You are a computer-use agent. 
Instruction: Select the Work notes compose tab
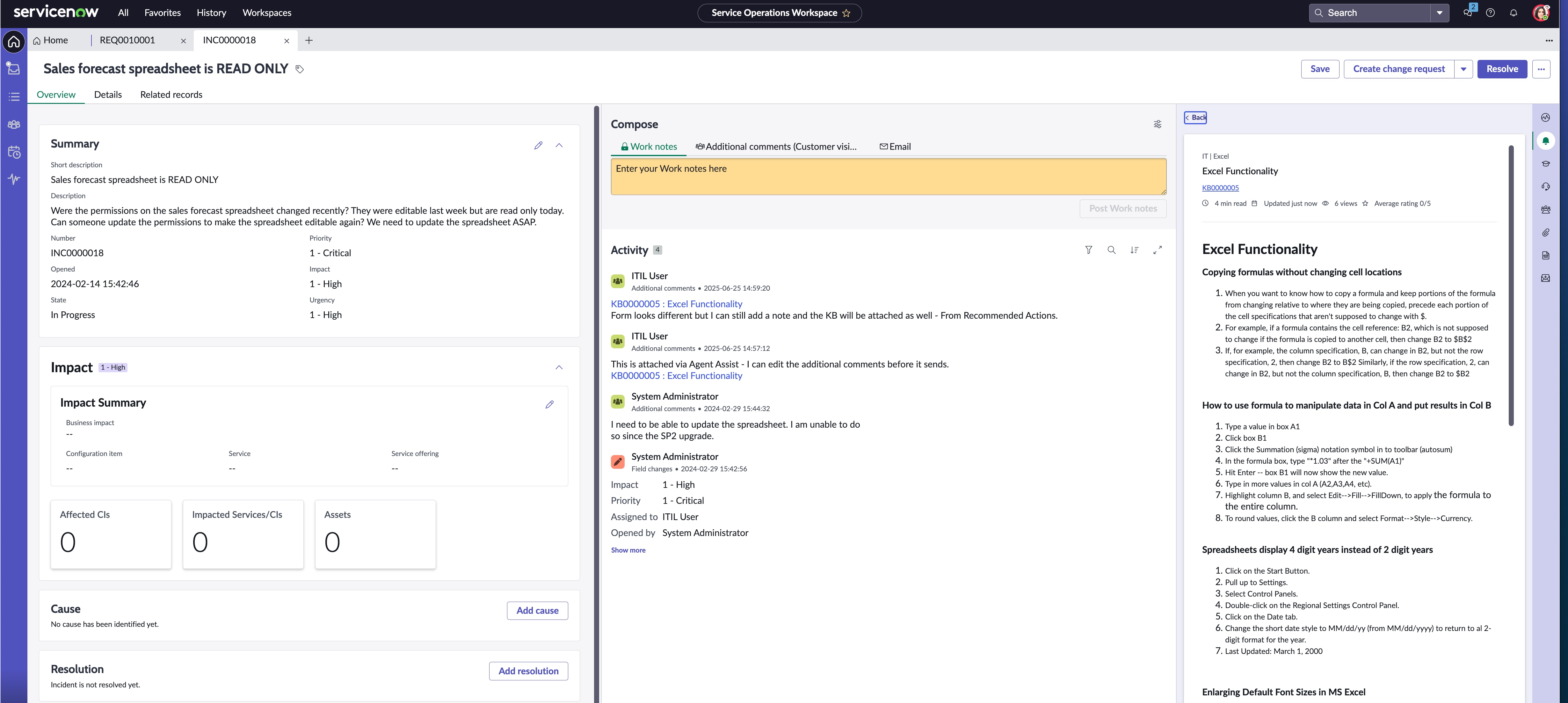point(649,147)
